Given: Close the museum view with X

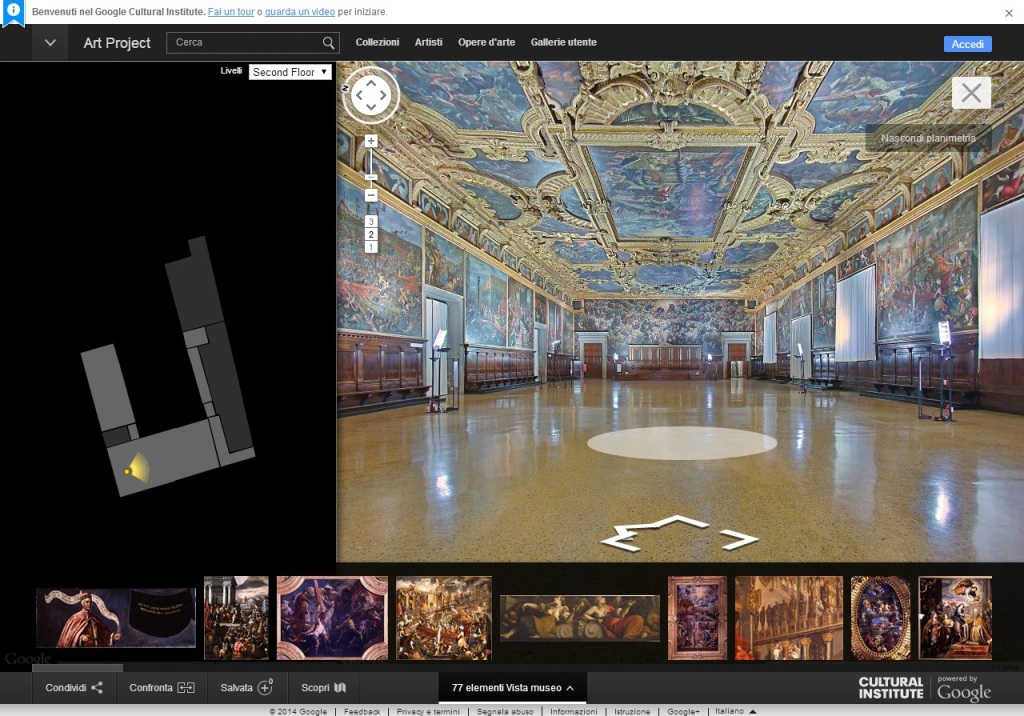Looking at the screenshot, I should tap(971, 93).
